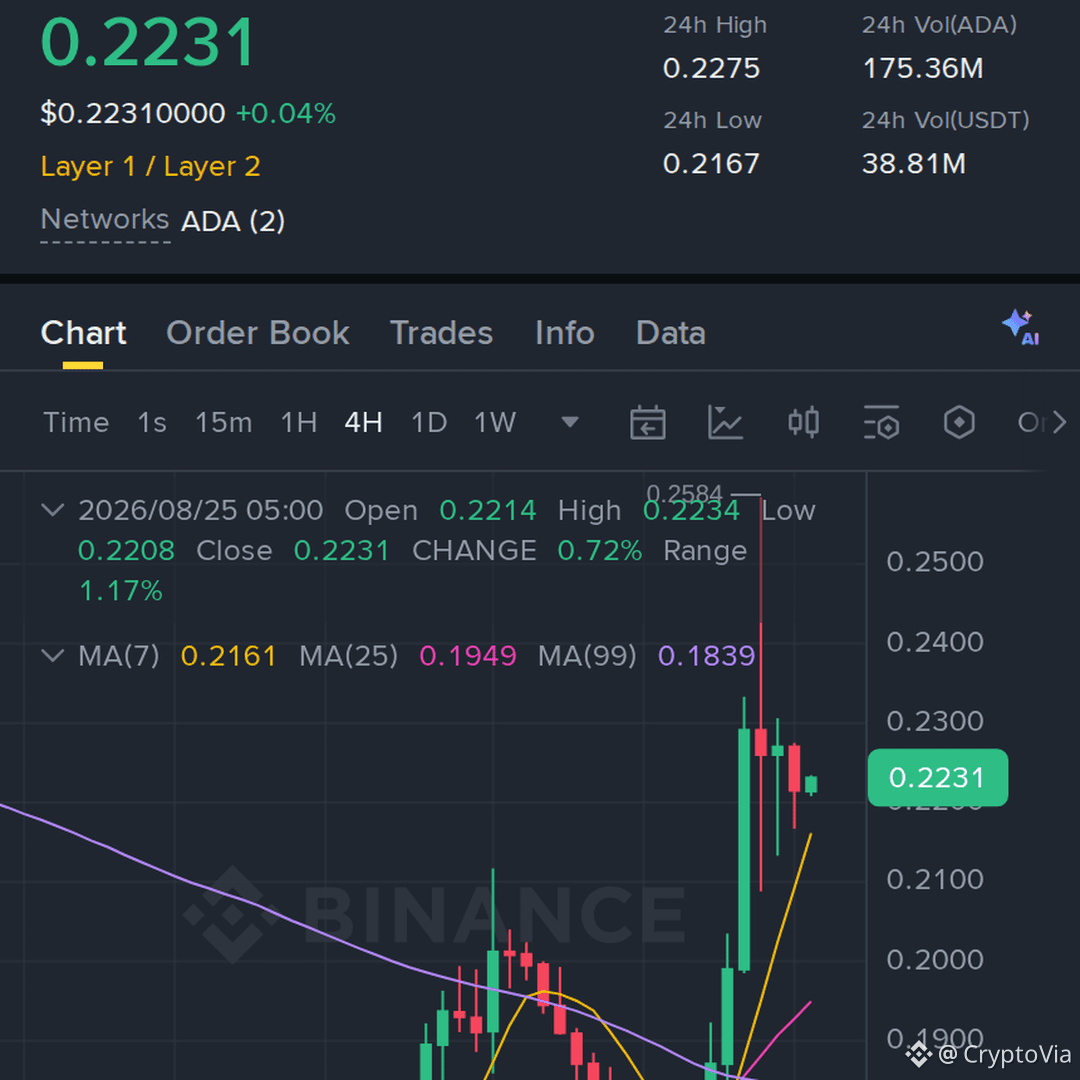1080x1080 pixels.
Task: Collapse the candle OHLC info row
Action: pos(53,510)
